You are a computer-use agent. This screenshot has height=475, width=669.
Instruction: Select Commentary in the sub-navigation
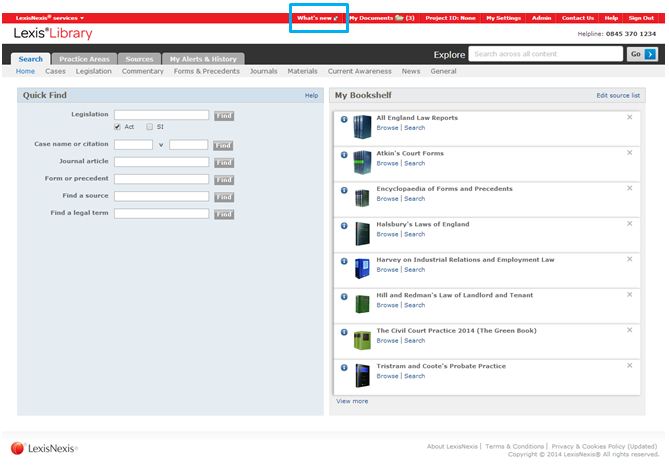[x=142, y=72]
